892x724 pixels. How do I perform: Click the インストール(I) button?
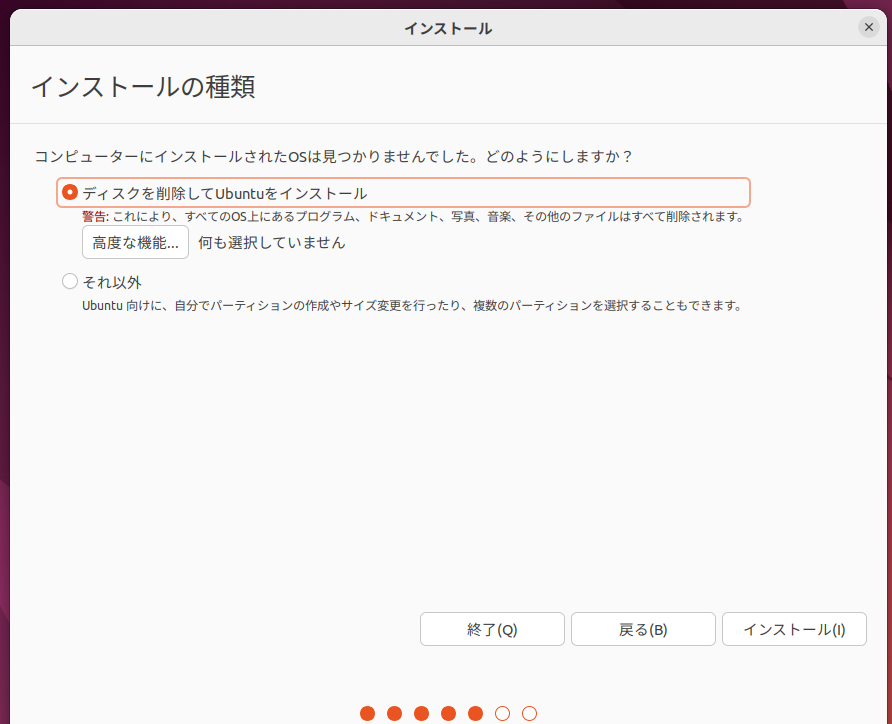(794, 629)
